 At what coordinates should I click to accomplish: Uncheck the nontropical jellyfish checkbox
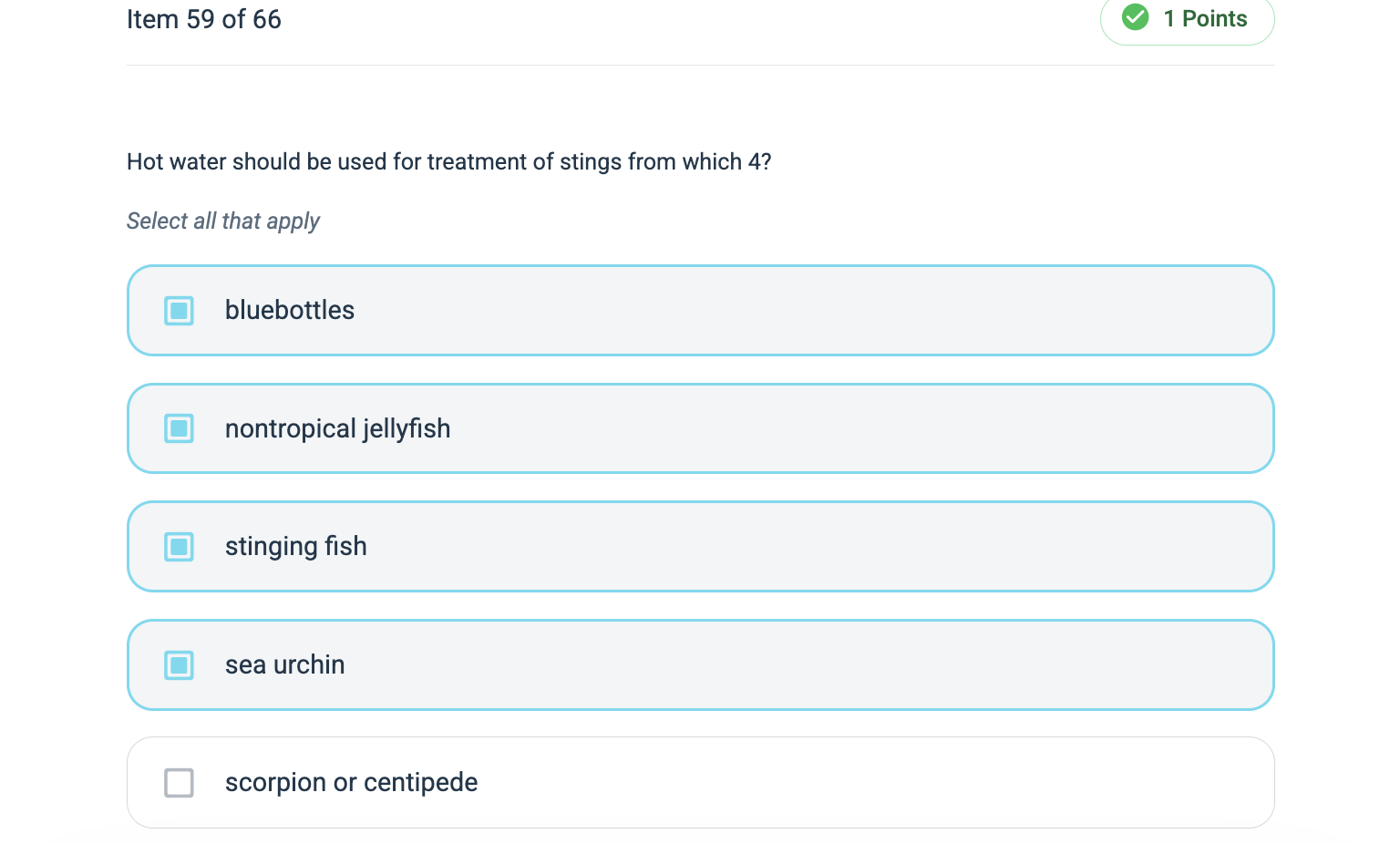pyautogui.click(x=179, y=428)
